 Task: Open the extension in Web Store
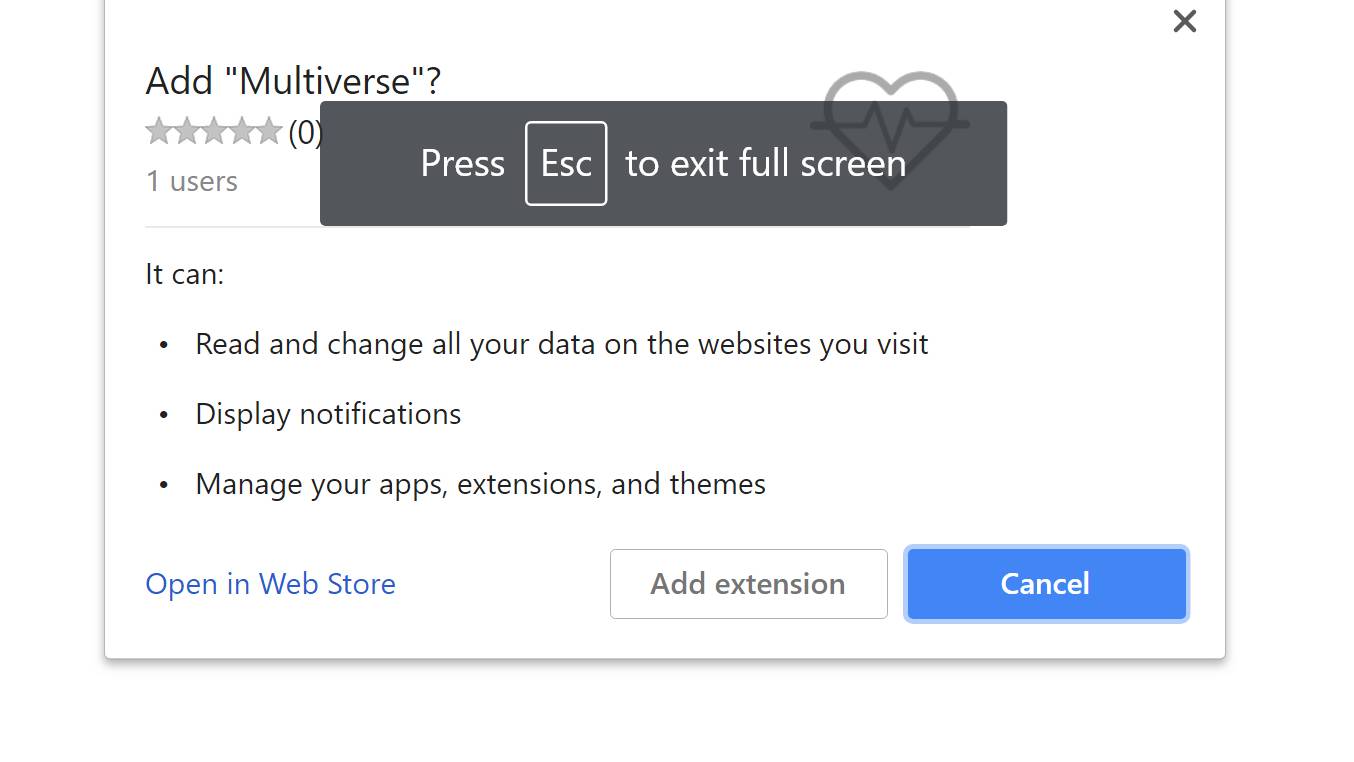coord(270,584)
